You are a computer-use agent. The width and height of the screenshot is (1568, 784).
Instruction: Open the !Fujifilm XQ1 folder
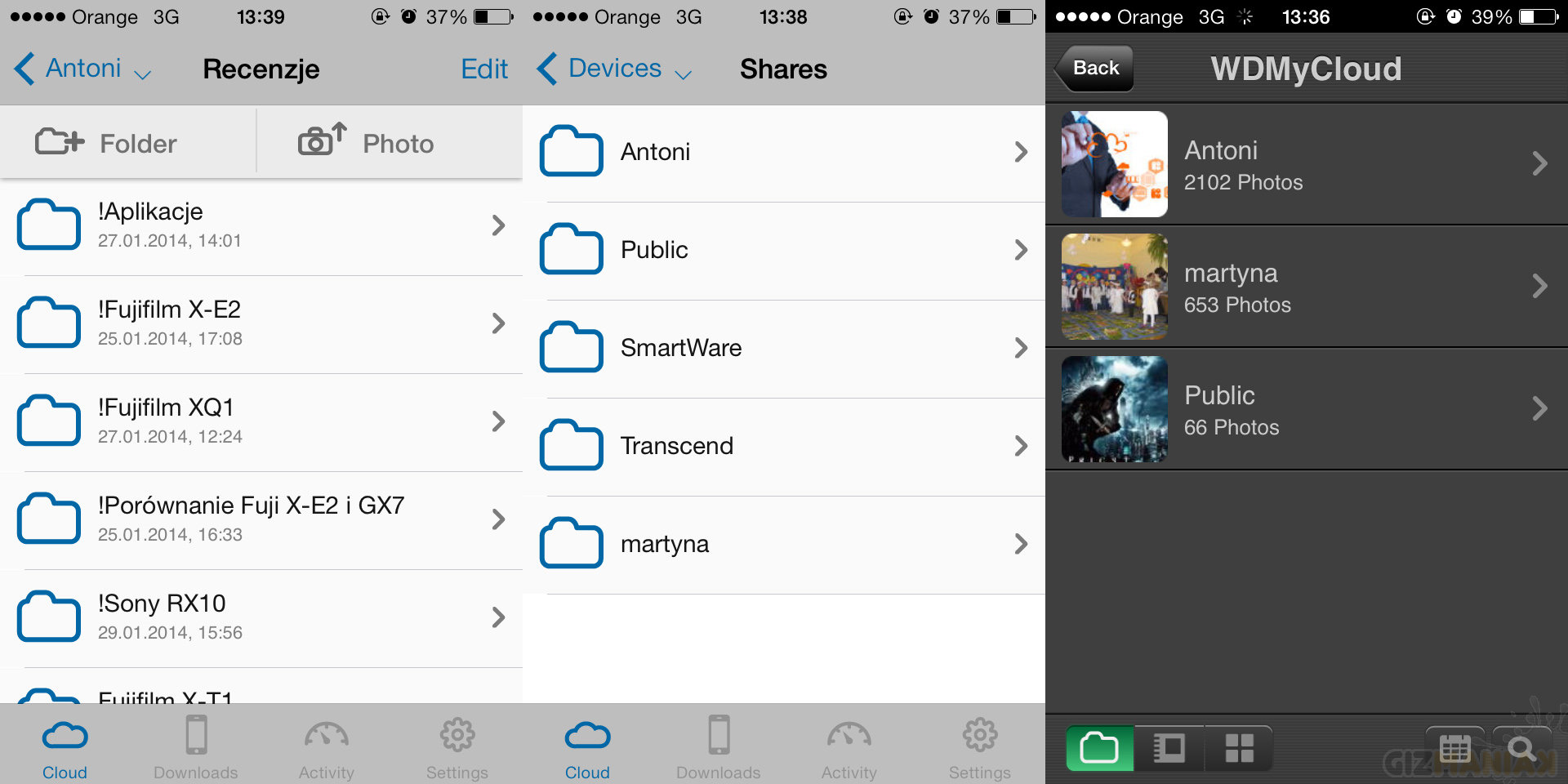pyautogui.click(x=261, y=421)
